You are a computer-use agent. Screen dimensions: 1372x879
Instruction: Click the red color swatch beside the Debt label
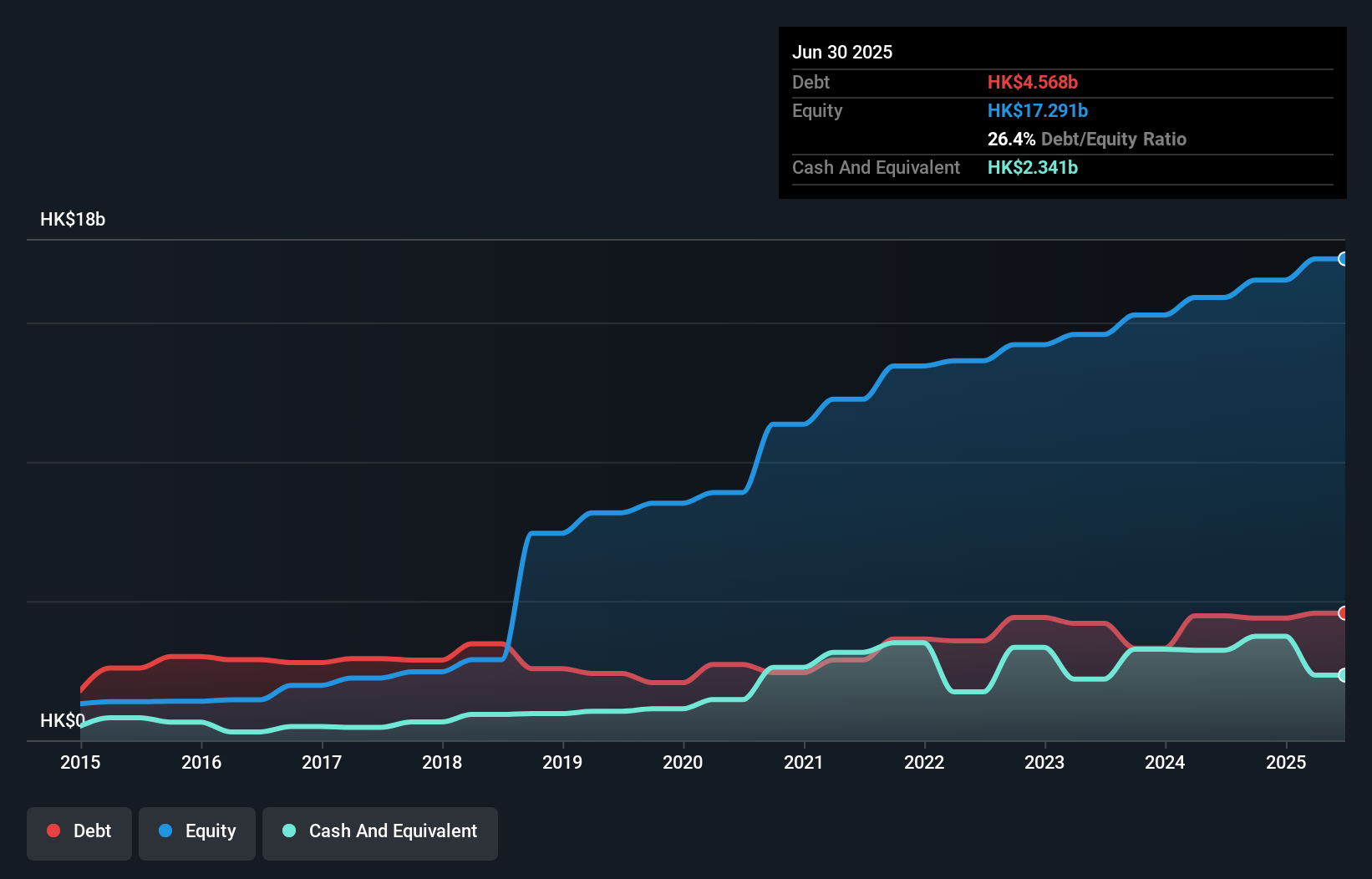(53, 831)
